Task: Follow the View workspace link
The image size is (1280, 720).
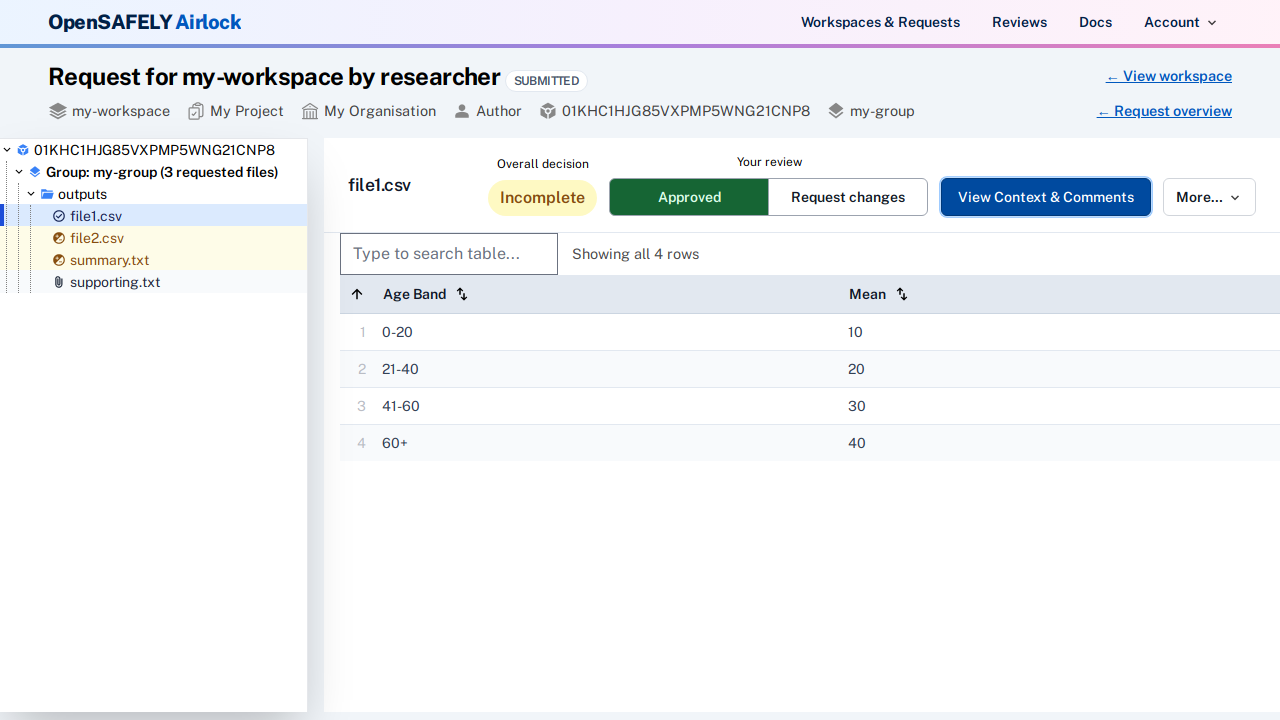Action: [x=1168, y=76]
